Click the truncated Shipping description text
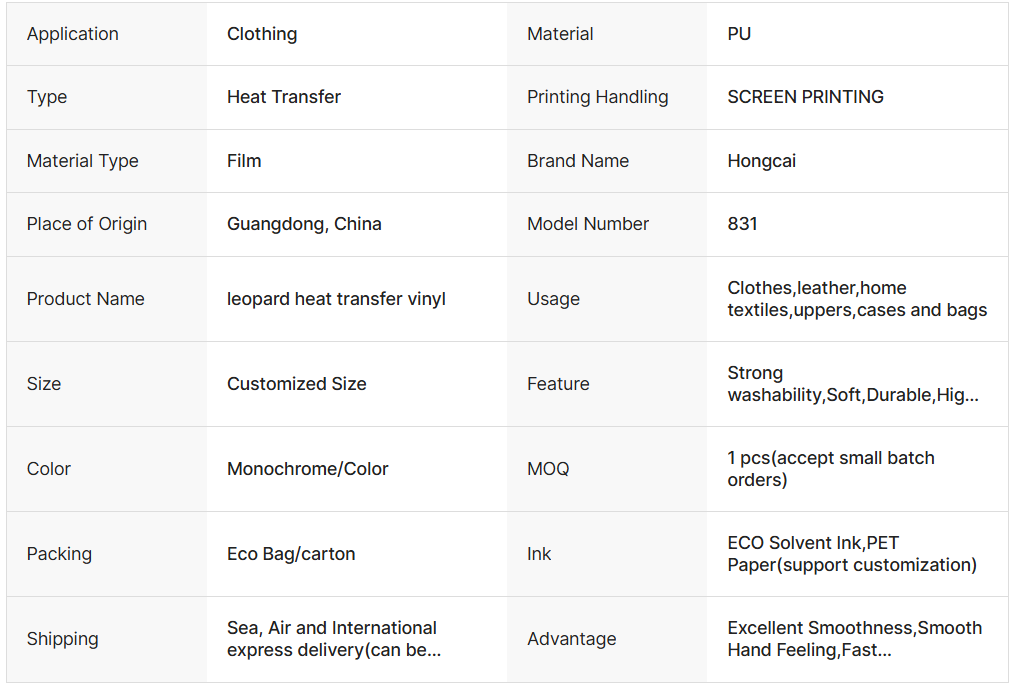Image resolution: width=1010 pixels, height=686 pixels. pos(334,639)
